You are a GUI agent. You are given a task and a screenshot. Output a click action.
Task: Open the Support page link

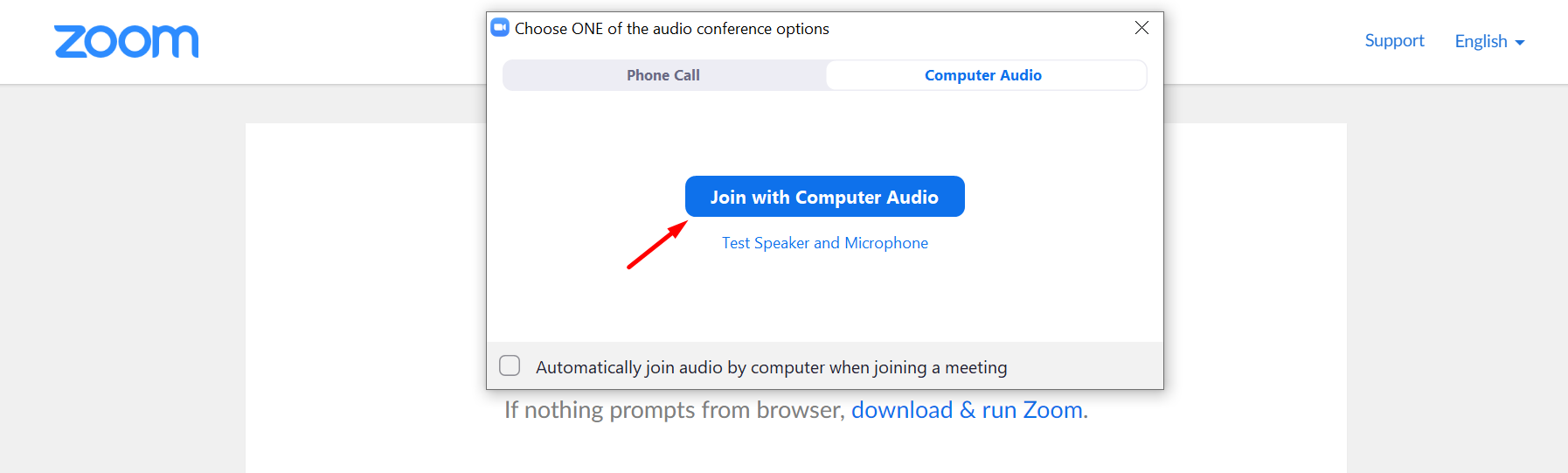[x=1394, y=40]
